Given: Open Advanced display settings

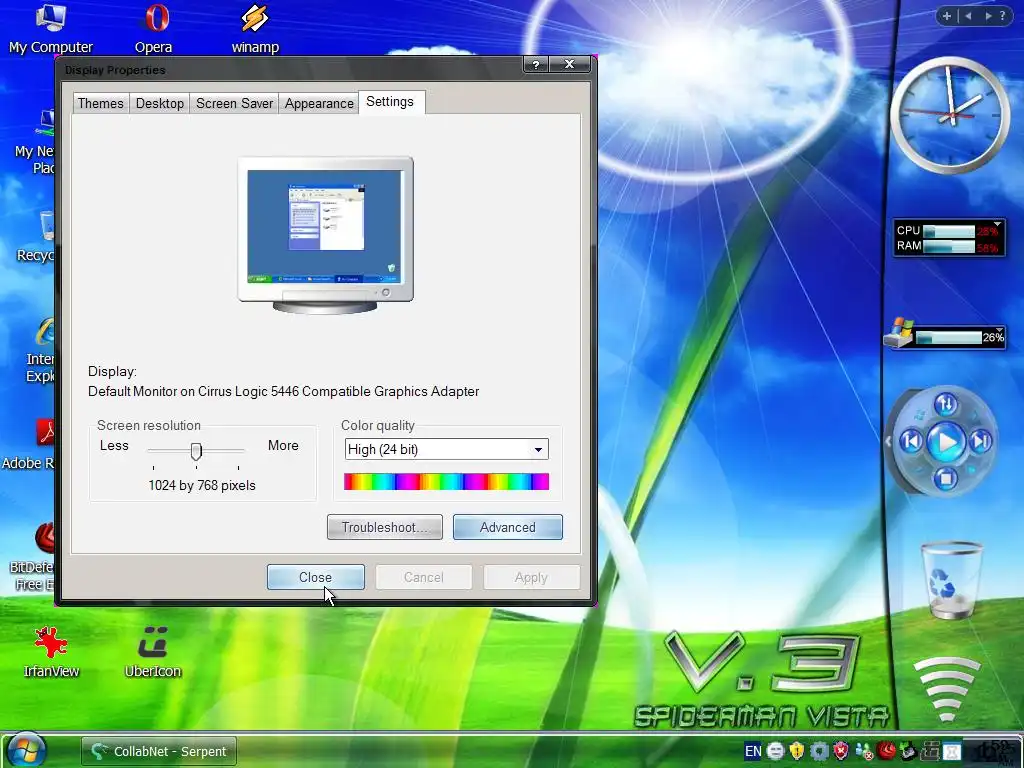Looking at the screenshot, I should coord(507,527).
